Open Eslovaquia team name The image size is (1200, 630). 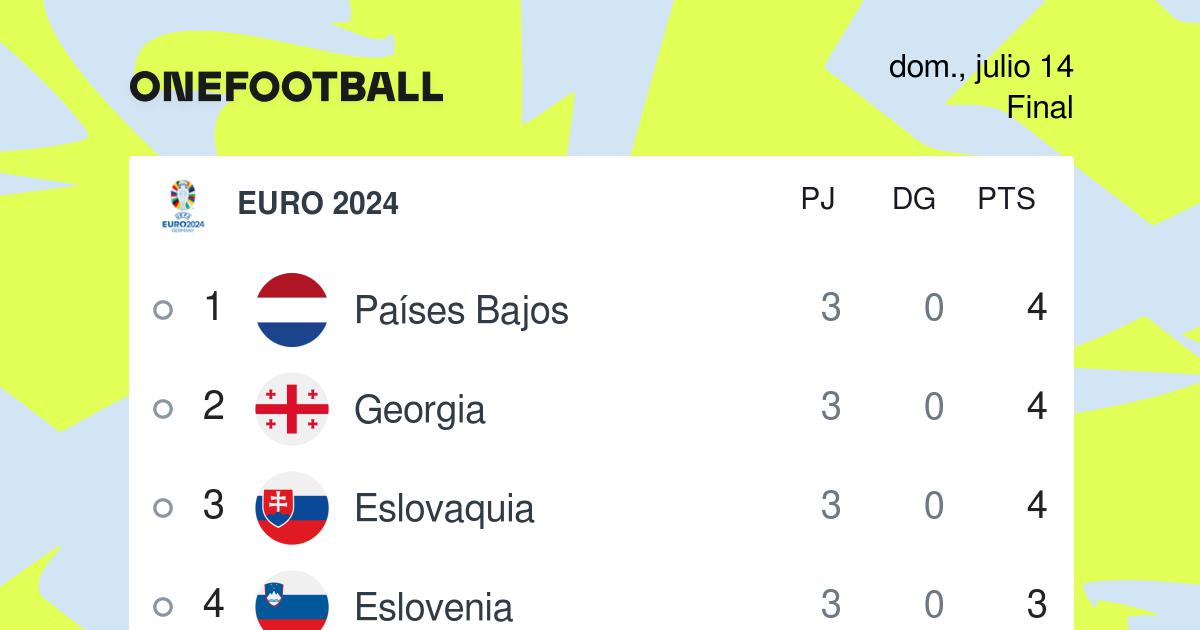(x=444, y=509)
